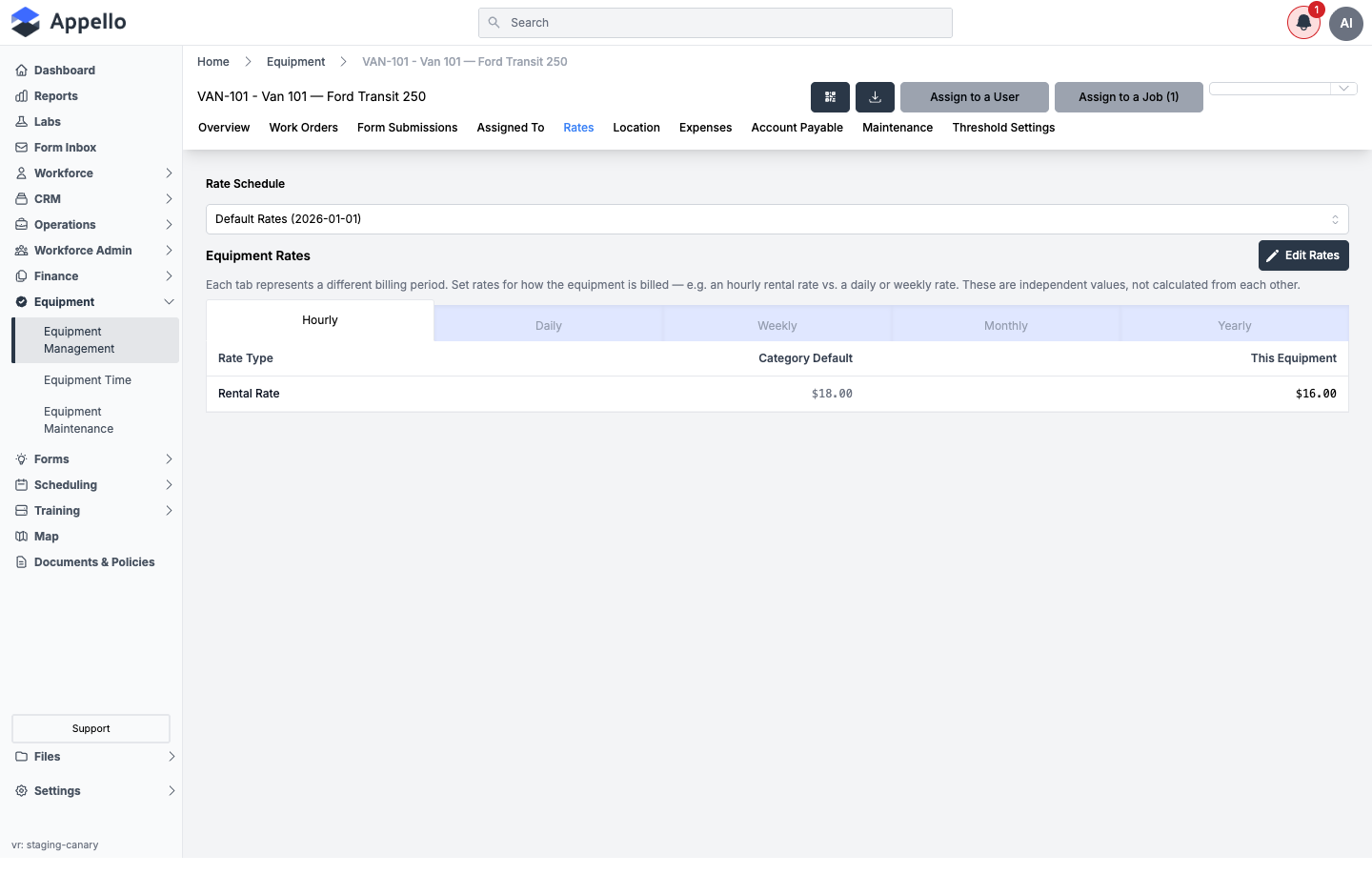Expand the Workforce menu chevron
The image size is (1372, 875).
[x=169, y=173]
